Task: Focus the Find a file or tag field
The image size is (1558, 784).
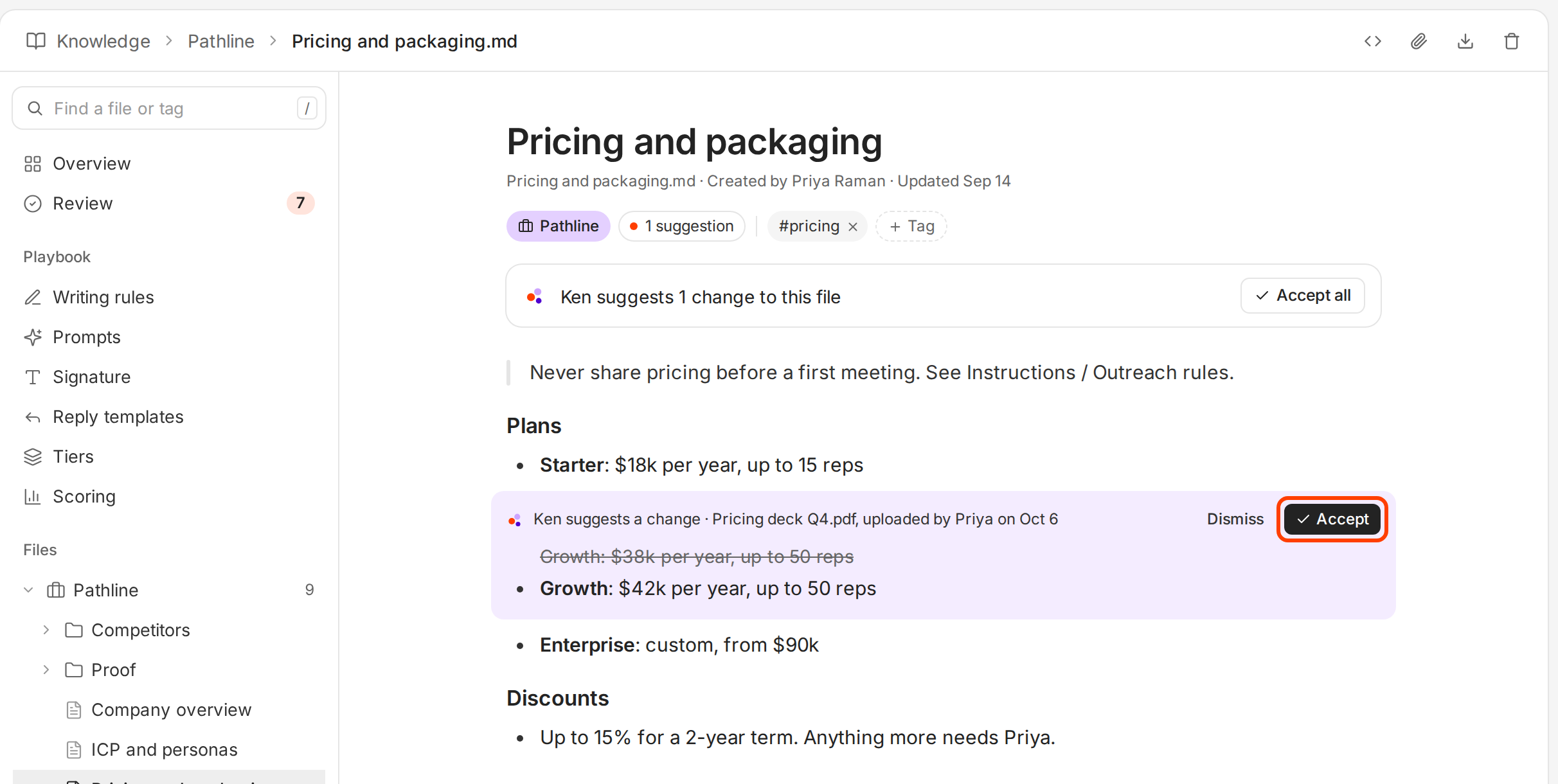Action: point(169,109)
